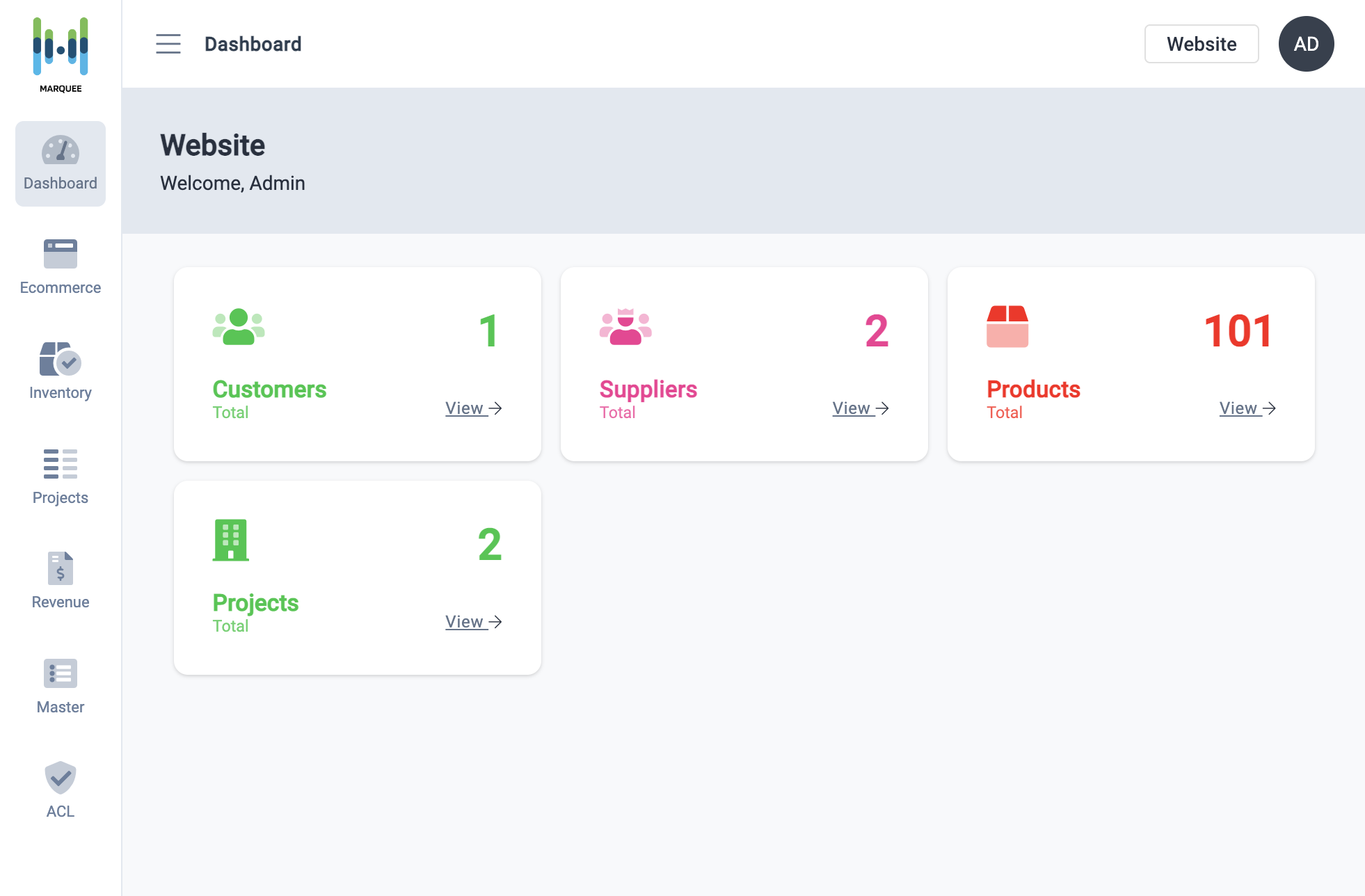Go to the Inventory sidebar icon
Viewport: 1365px width, 896px height.
click(x=61, y=359)
